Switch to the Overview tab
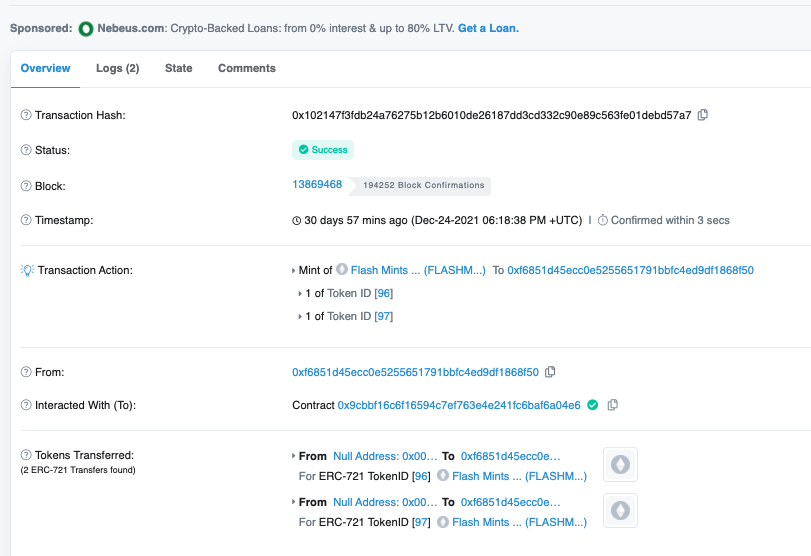This screenshot has height=556, width=811. (x=46, y=68)
